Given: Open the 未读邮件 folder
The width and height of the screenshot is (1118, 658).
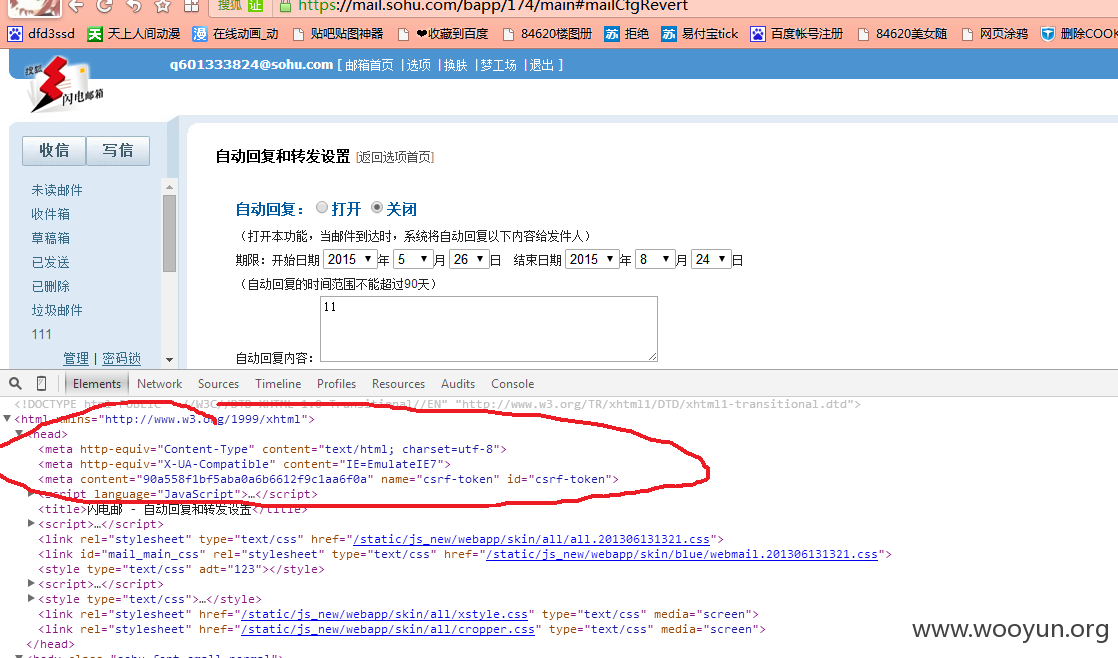Looking at the screenshot, I should (57, 190).
